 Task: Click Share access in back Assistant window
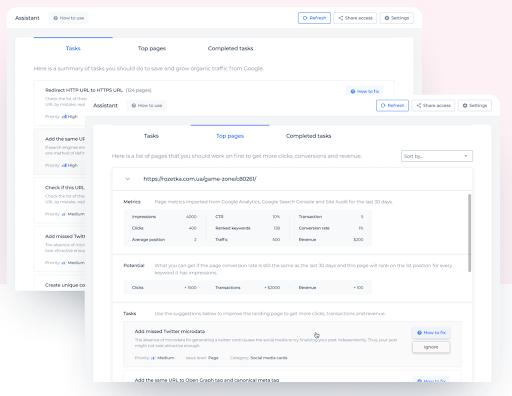tap(355, 18)
